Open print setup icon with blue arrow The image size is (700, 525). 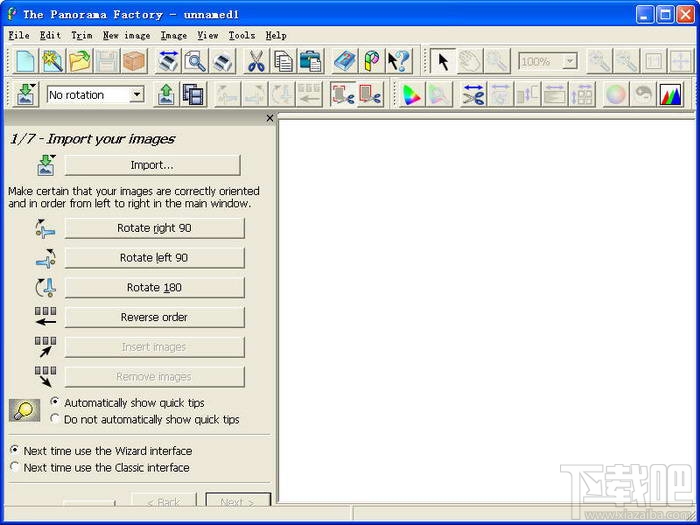coord(169,61)
